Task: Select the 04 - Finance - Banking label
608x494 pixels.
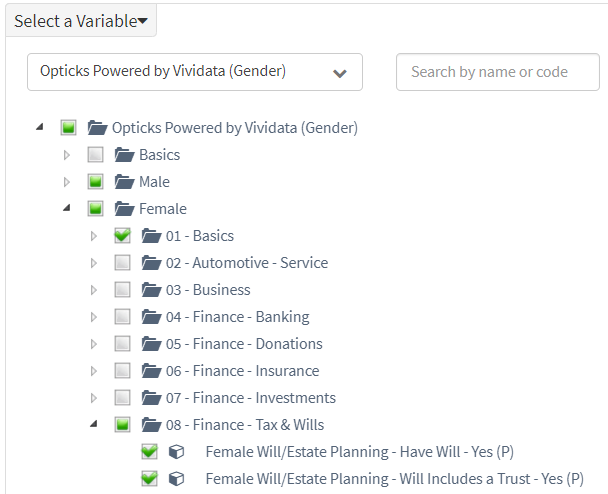Action: click(238, 317)
